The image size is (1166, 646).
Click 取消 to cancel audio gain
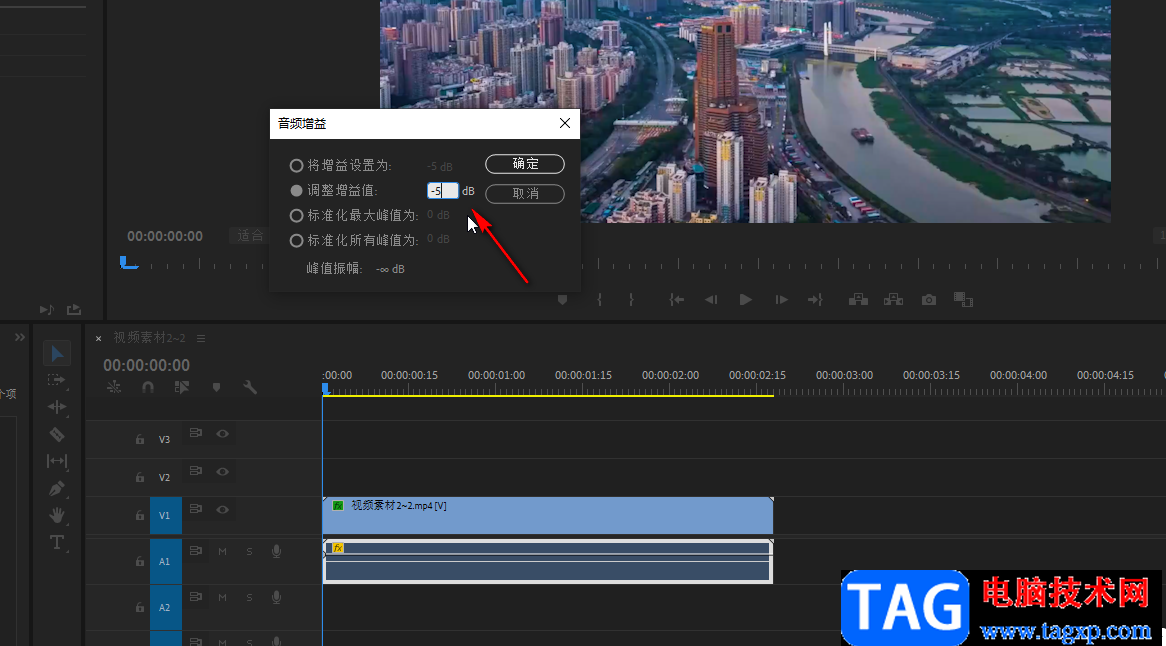click(525, 193)
